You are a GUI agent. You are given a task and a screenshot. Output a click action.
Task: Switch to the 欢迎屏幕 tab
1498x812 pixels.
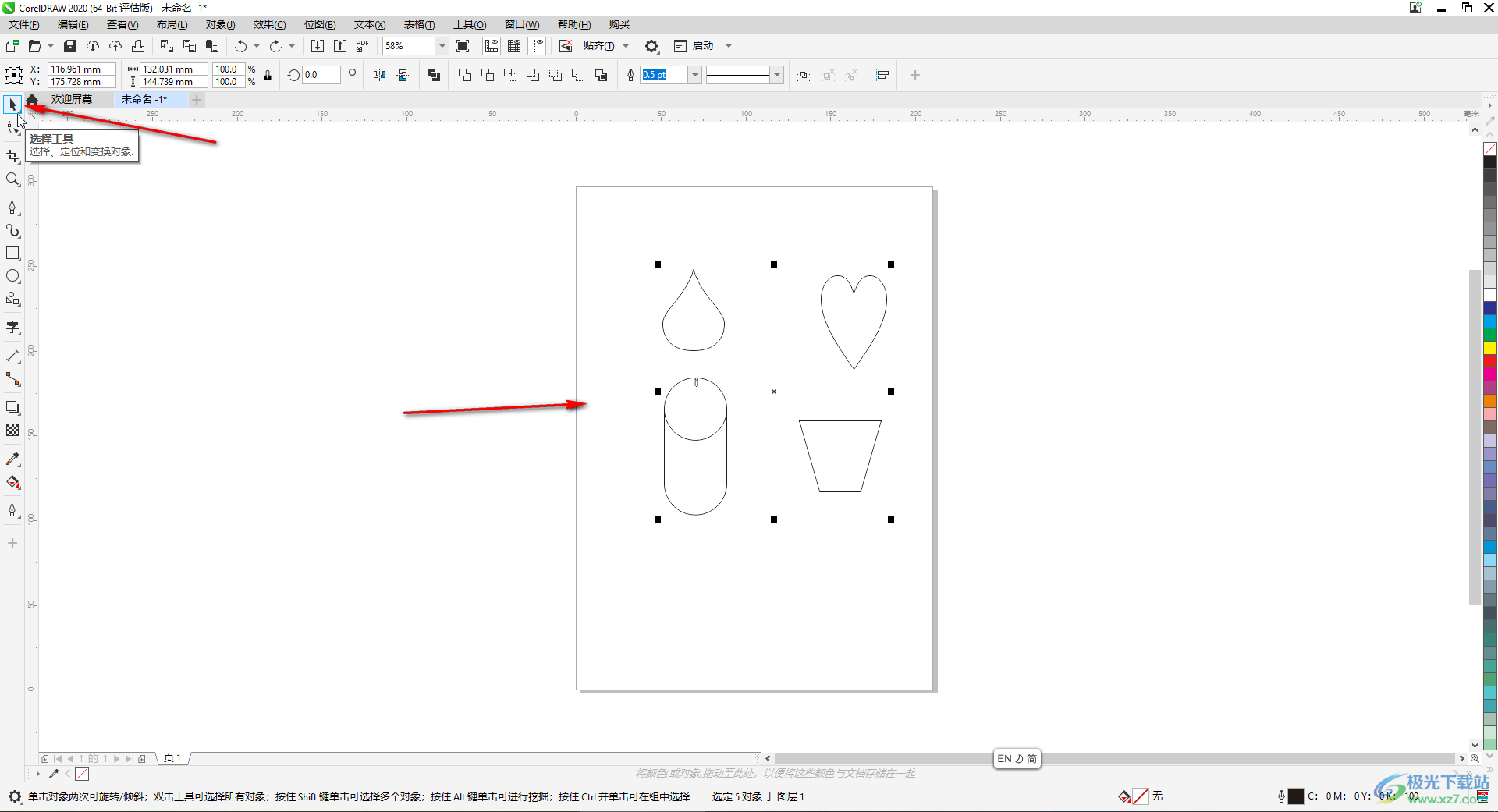(x=72, y=99)
